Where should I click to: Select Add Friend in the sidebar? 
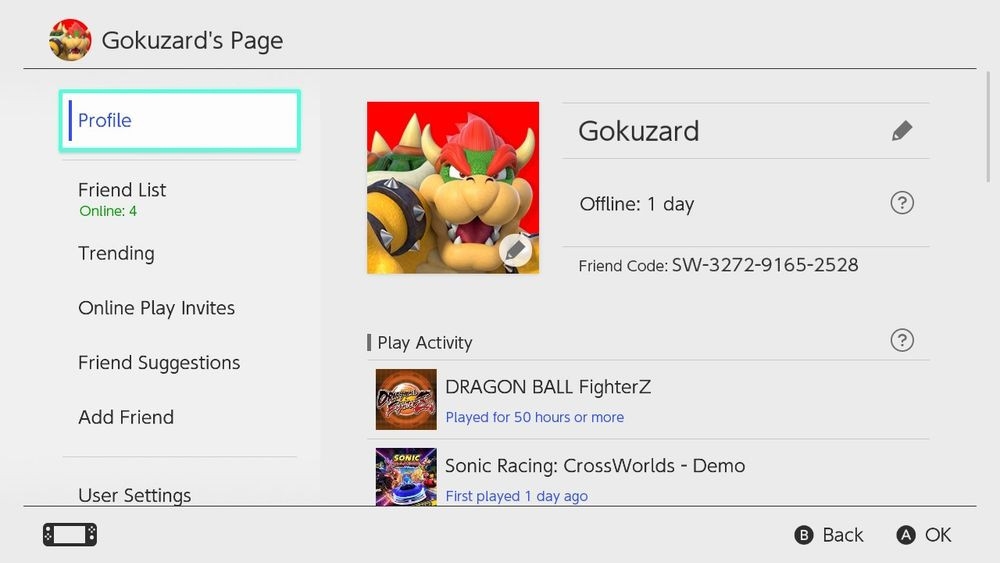tap(126, 417)
